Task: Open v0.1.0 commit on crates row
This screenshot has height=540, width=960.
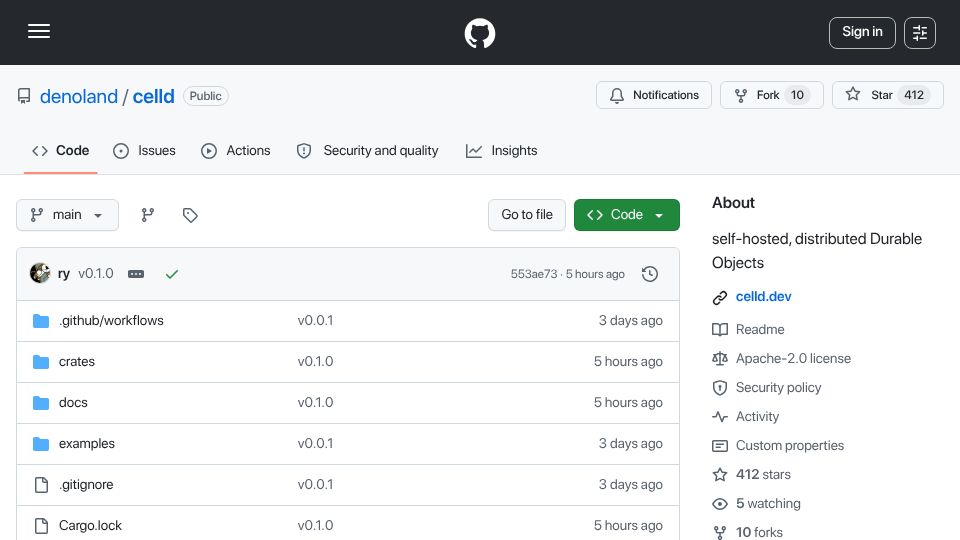Action: pyautogui.click(x=315, y=362)
